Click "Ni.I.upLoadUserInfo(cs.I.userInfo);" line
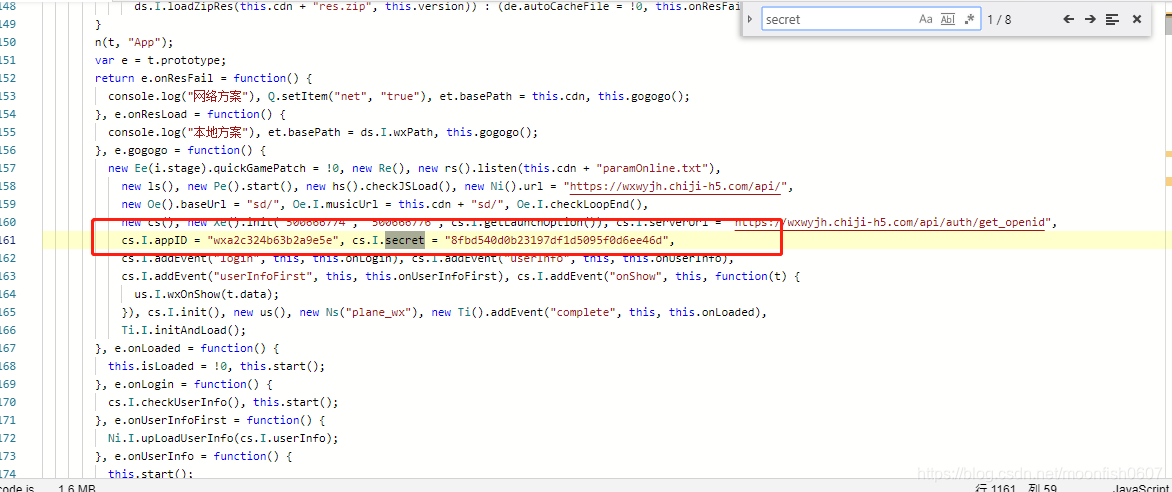Image resolution: width=1172 pixels, height=492 pixels. (x=223, y=437)
